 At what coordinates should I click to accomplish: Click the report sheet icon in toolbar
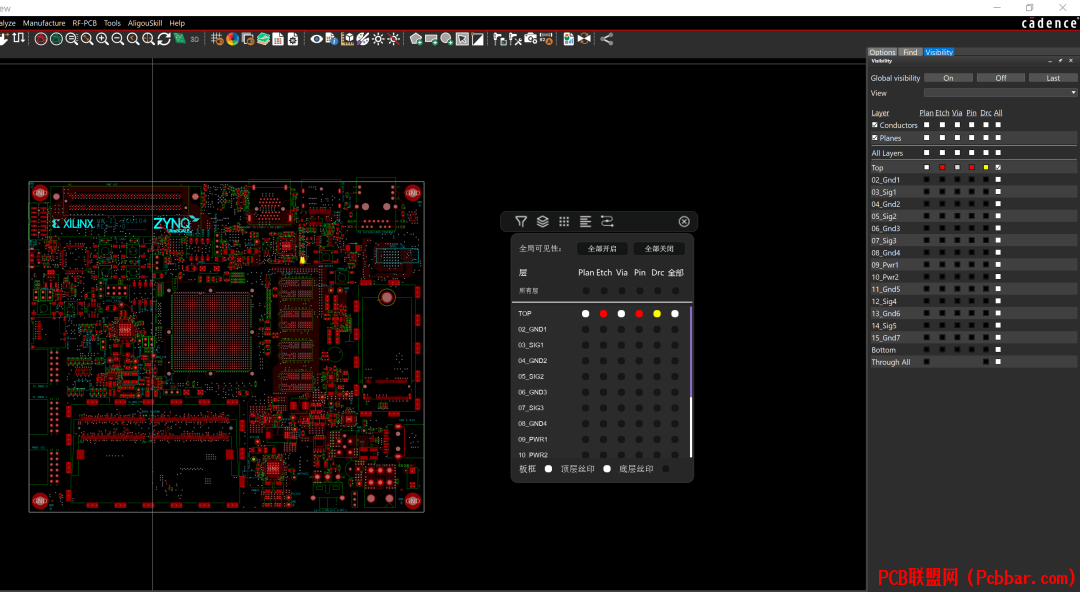(x=278, y=39)
